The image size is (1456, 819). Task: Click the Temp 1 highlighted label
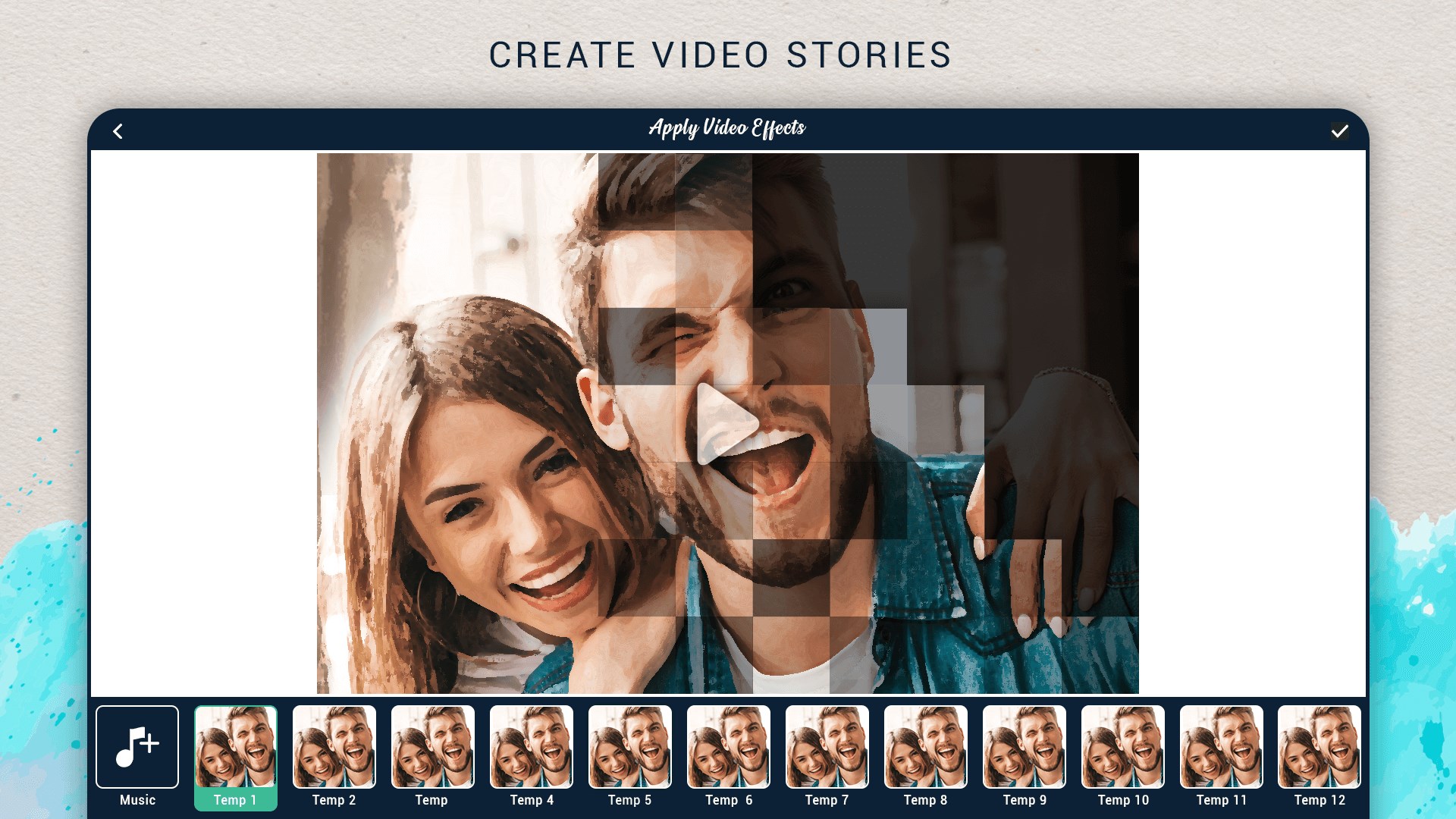pyautogui.click(x=235, y=800)
